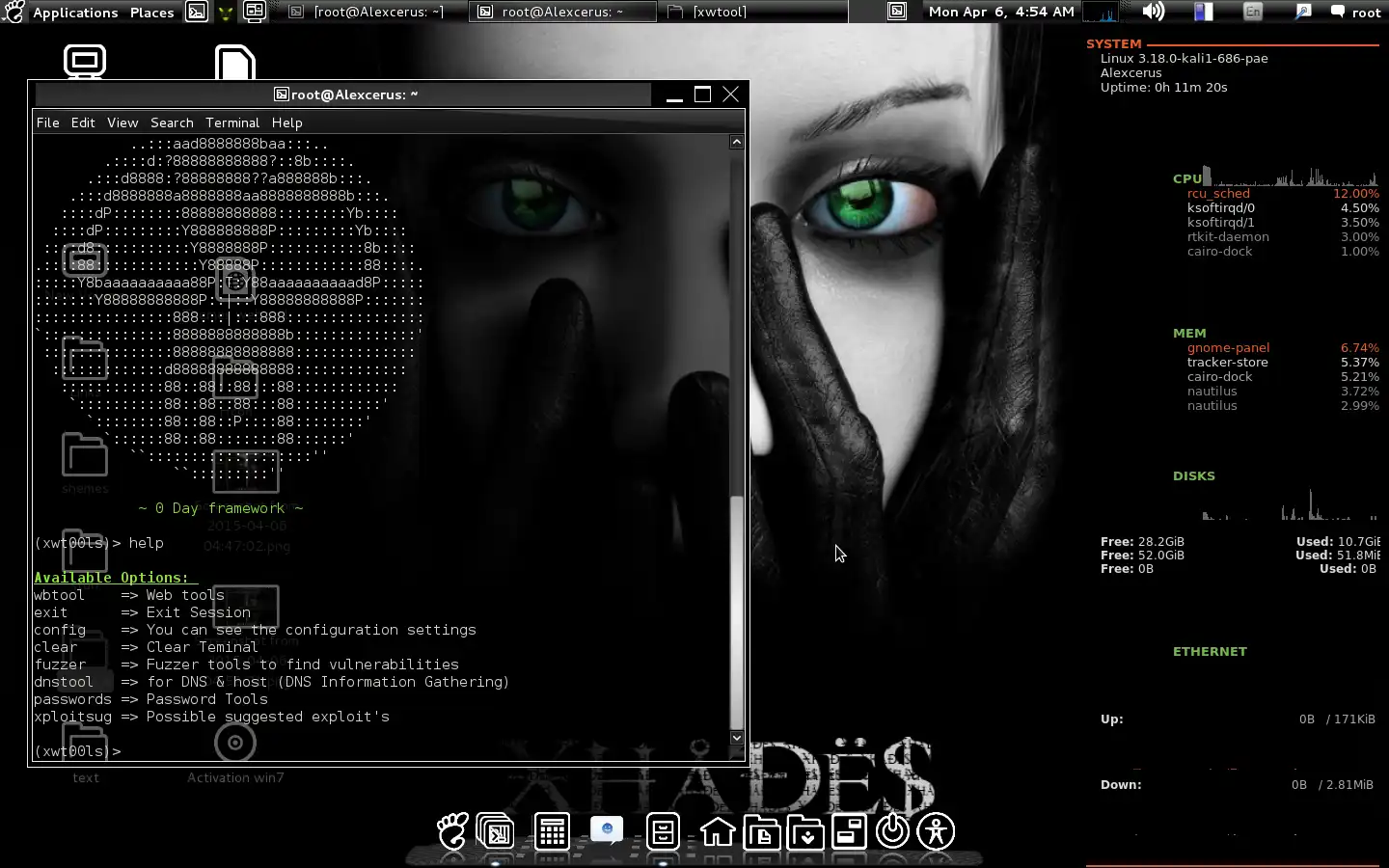
Task: Open the Terminal menu in menu bar
Action: coord(232,122)
